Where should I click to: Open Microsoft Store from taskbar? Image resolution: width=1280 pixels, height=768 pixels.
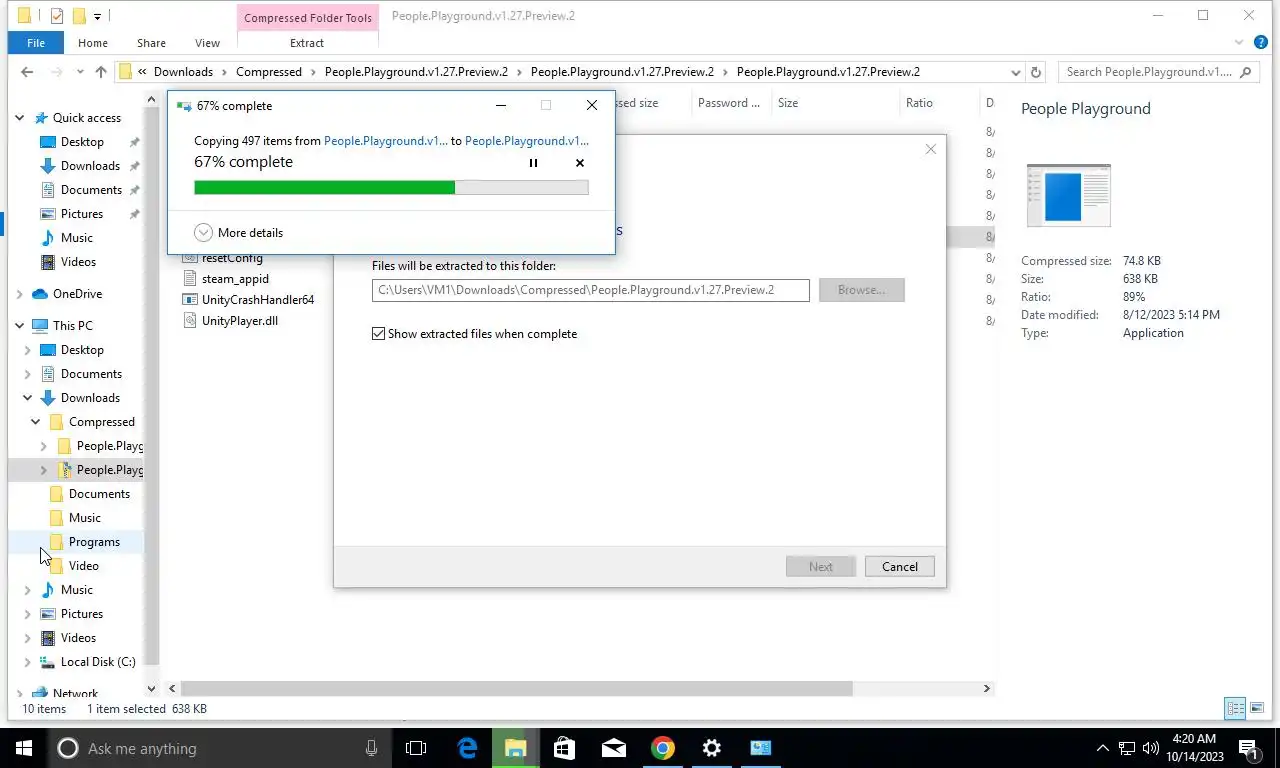(x=565, y=748)
